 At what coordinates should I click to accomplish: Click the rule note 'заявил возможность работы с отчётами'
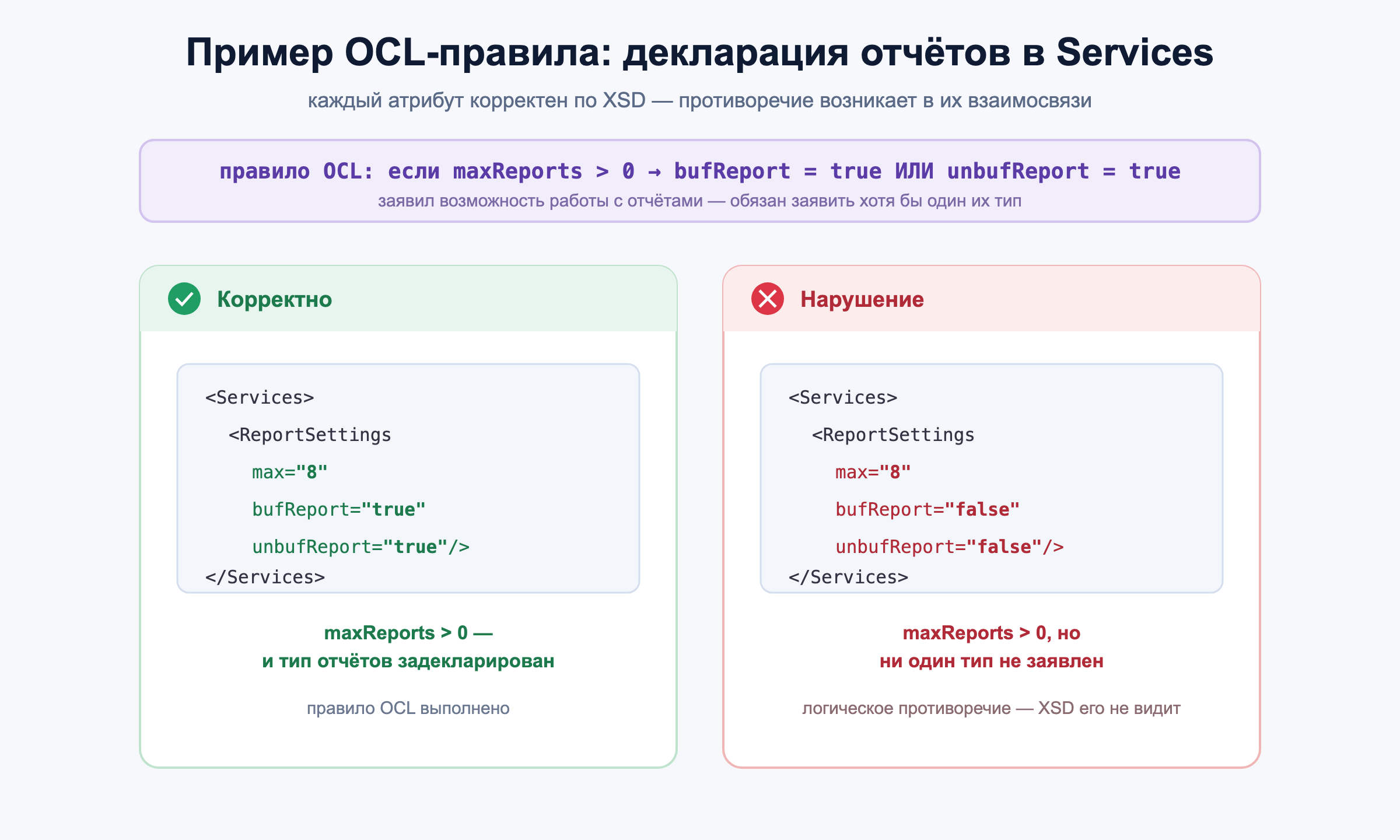541,201
